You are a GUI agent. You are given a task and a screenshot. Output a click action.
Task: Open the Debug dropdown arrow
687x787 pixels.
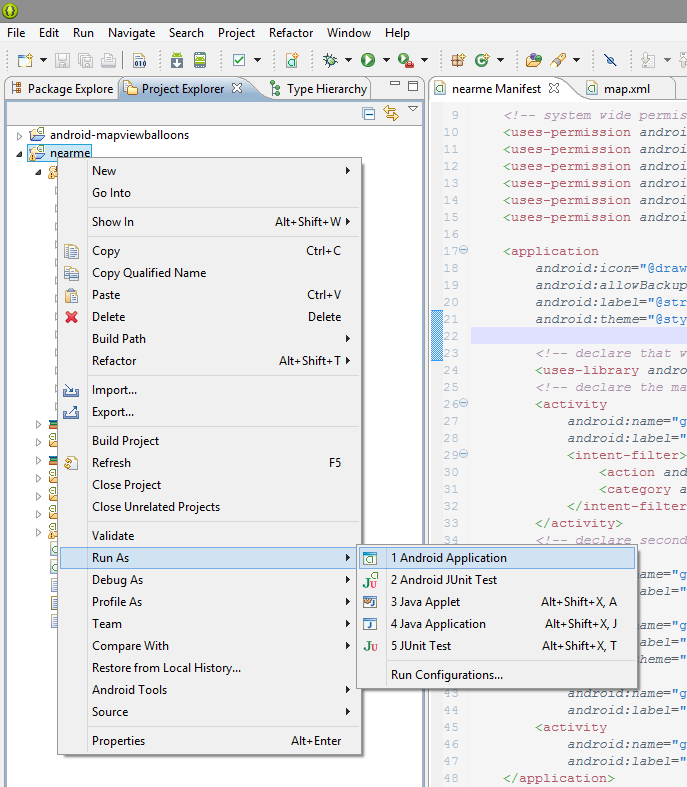348,61
